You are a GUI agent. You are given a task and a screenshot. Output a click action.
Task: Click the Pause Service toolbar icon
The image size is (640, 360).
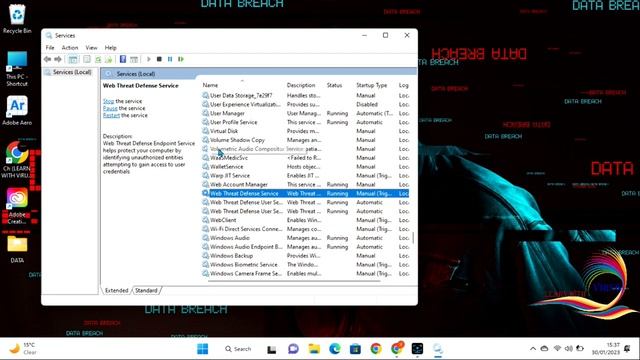pos(170,59)
